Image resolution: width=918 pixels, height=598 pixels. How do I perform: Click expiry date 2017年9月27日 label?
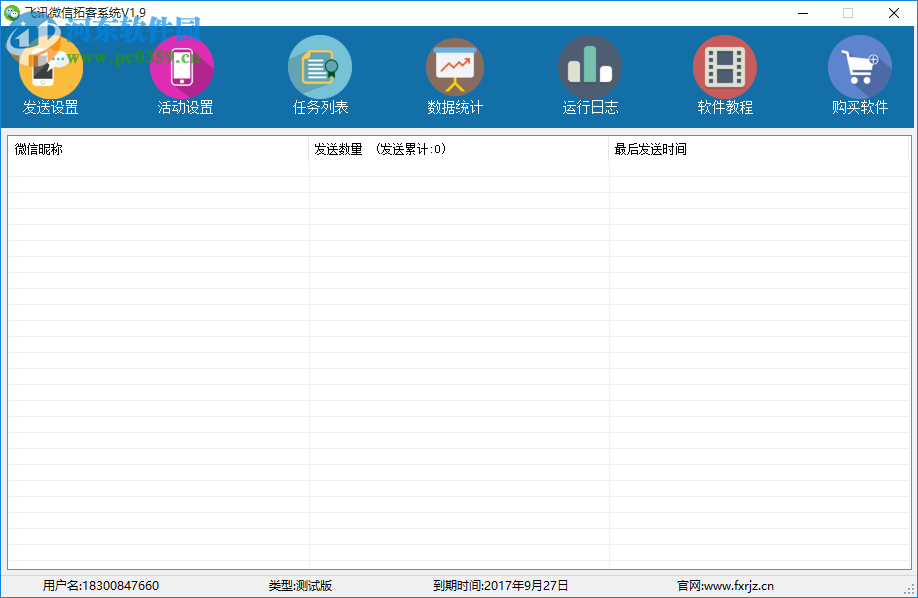click(498, 585)
